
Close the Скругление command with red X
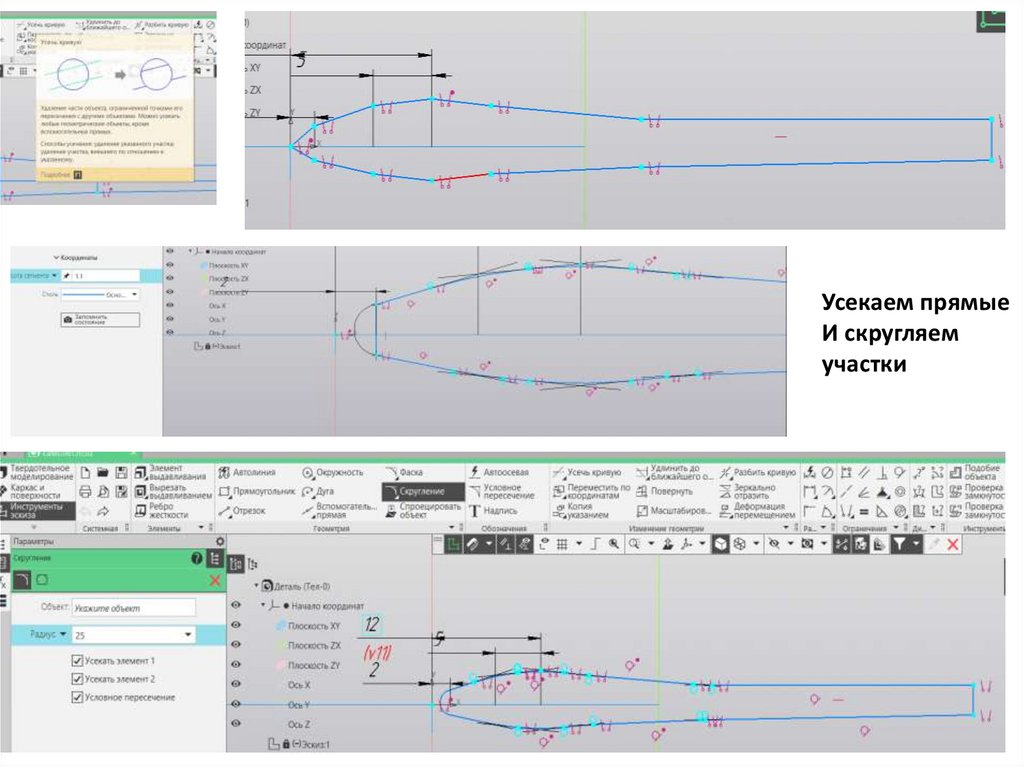[215, 580]
